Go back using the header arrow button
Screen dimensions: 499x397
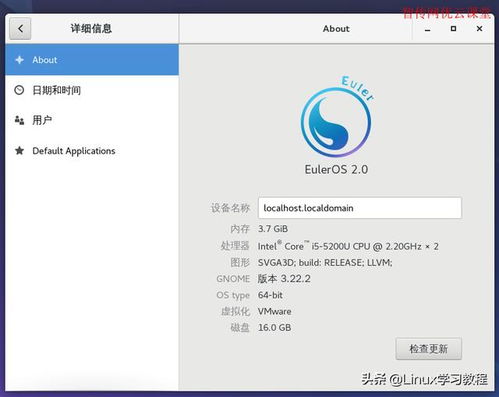click(20, 29)
